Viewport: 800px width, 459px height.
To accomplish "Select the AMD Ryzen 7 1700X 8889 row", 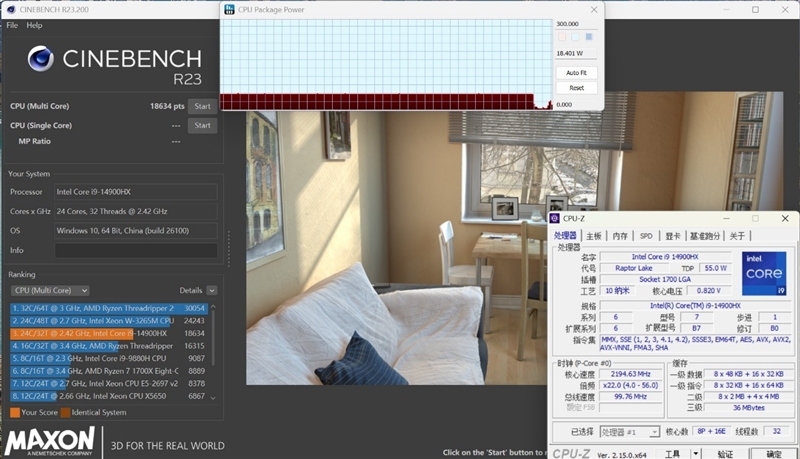I will coord(109,371).
